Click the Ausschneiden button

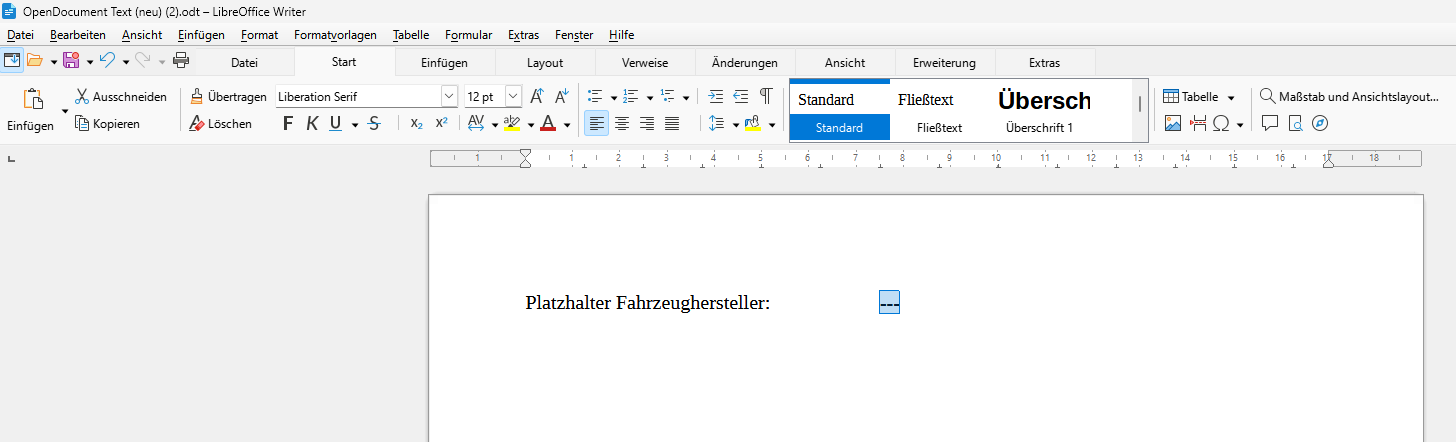[121, 97]
